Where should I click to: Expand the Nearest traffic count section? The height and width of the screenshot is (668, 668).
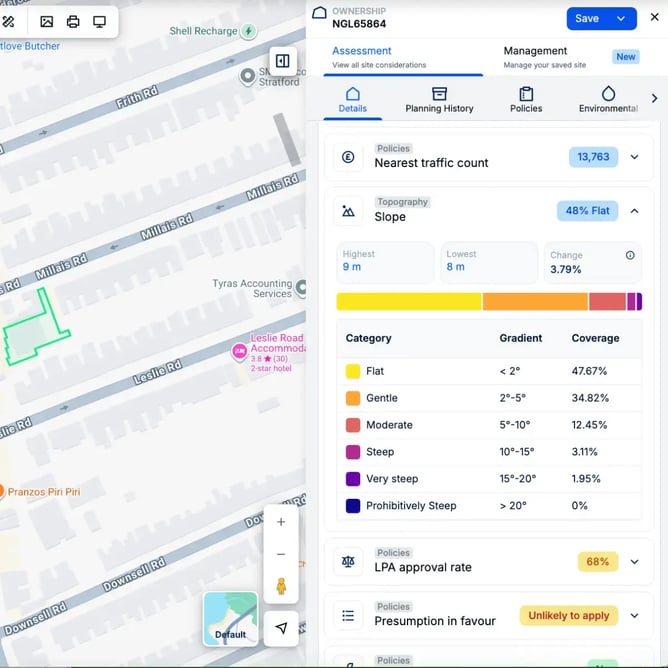click(x=634, y=157)
